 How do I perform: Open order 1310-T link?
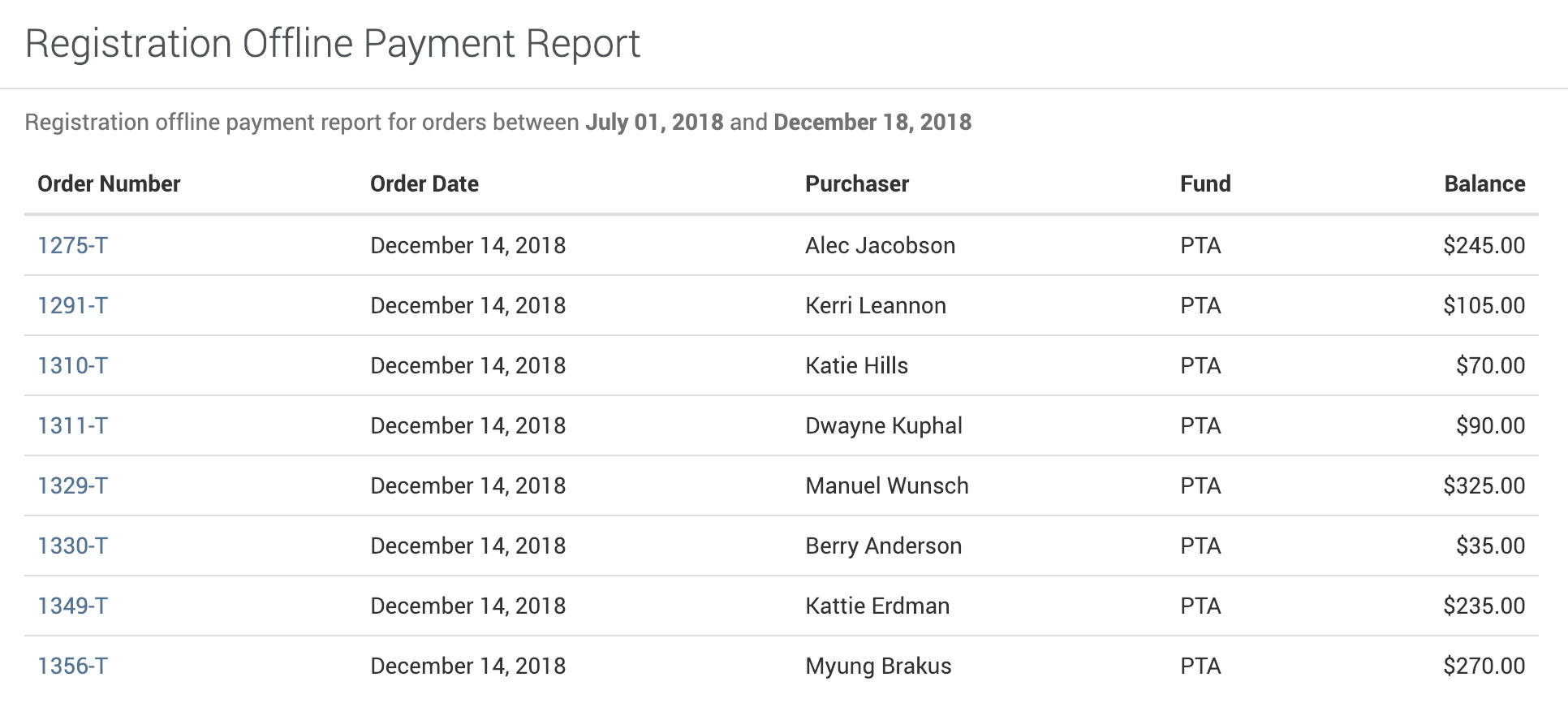coord(72,365)
